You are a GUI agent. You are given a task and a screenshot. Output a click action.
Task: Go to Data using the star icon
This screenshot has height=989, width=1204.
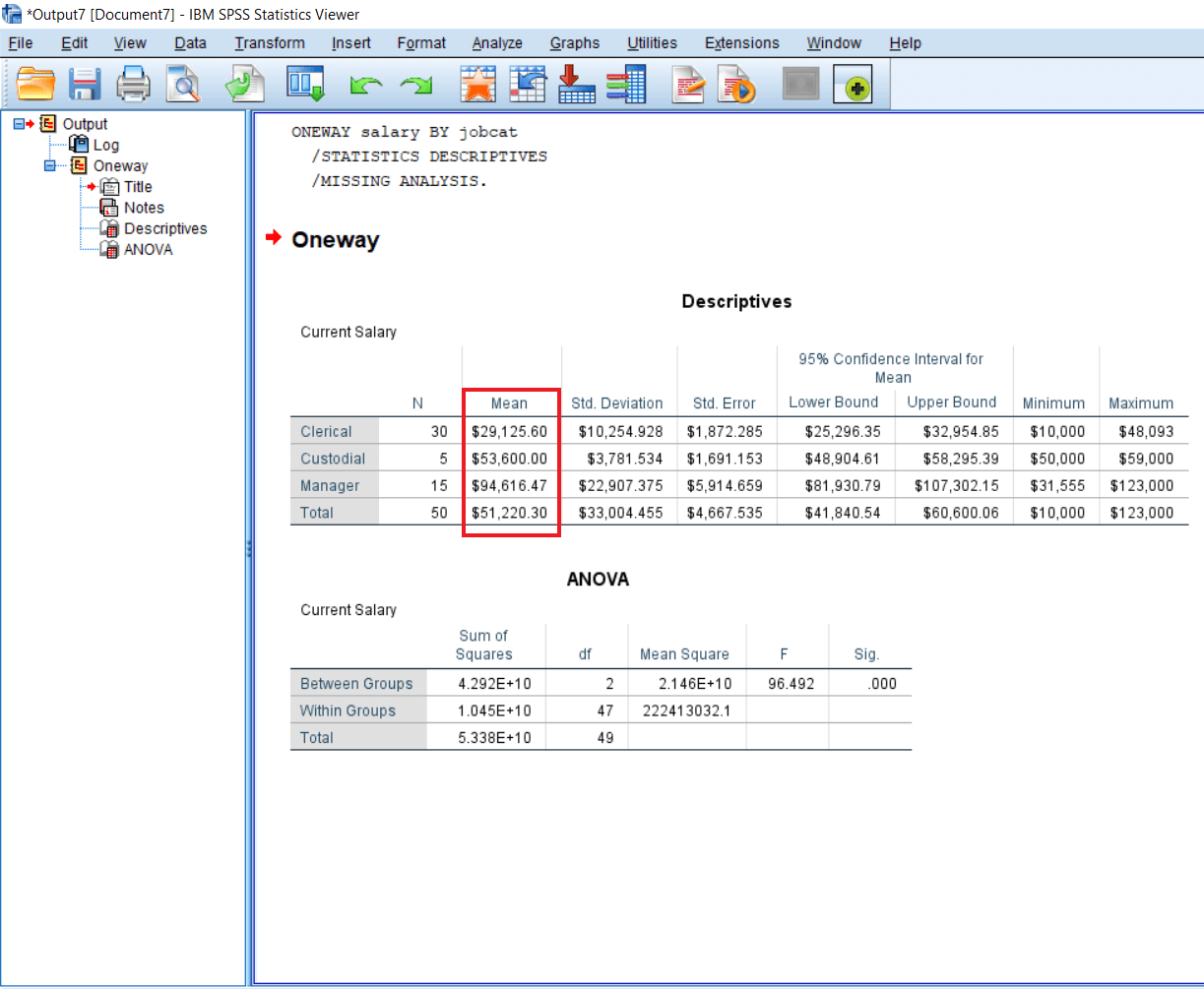click(478, 85)
